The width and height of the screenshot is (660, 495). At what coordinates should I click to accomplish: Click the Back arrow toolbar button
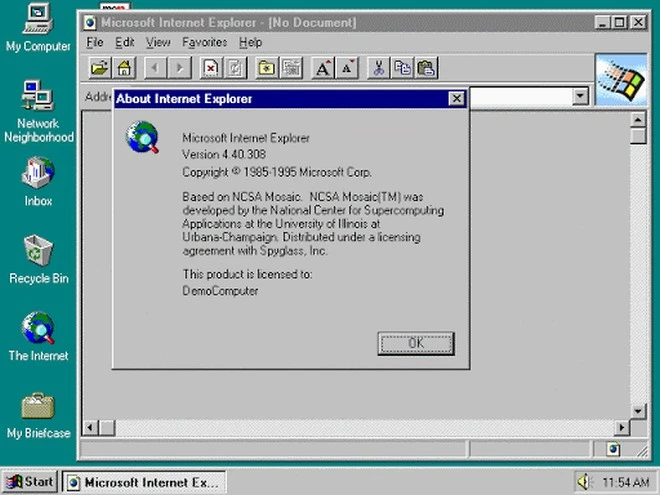155,68
